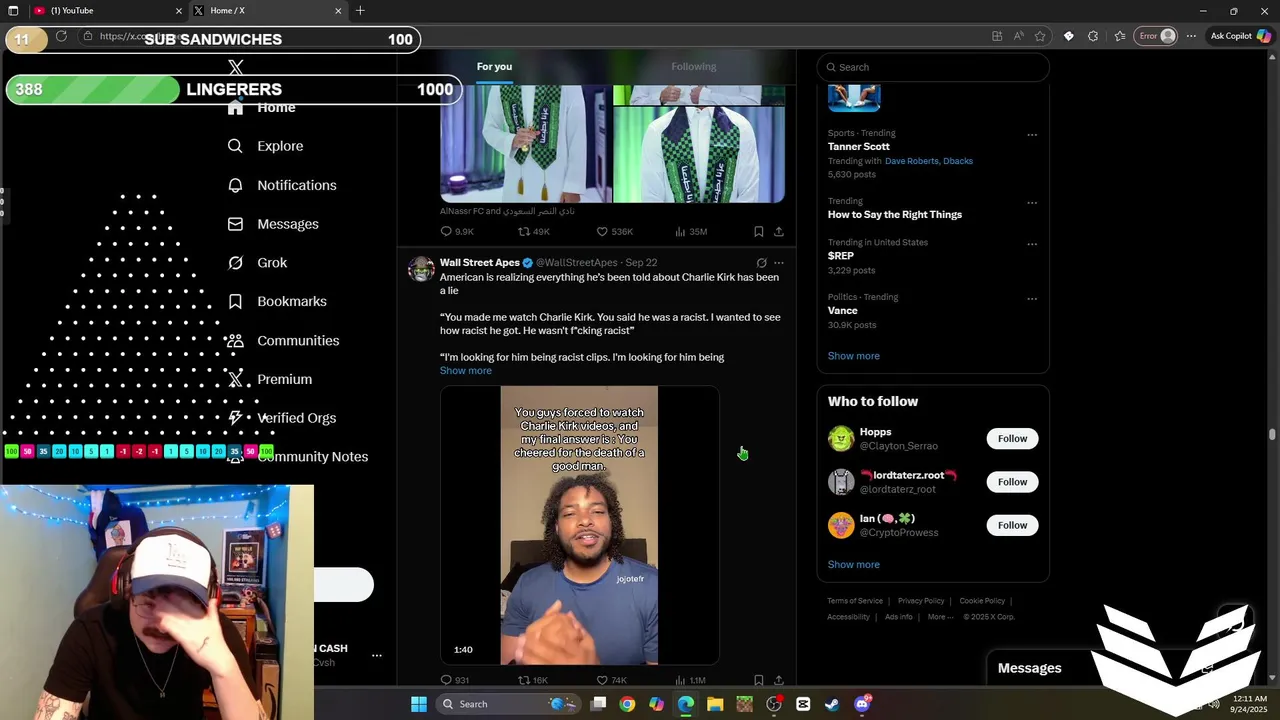Open more options for How to Say the Right Things trend
The width and height of the screenshot is (1280, 720).
coord(1032,203)
